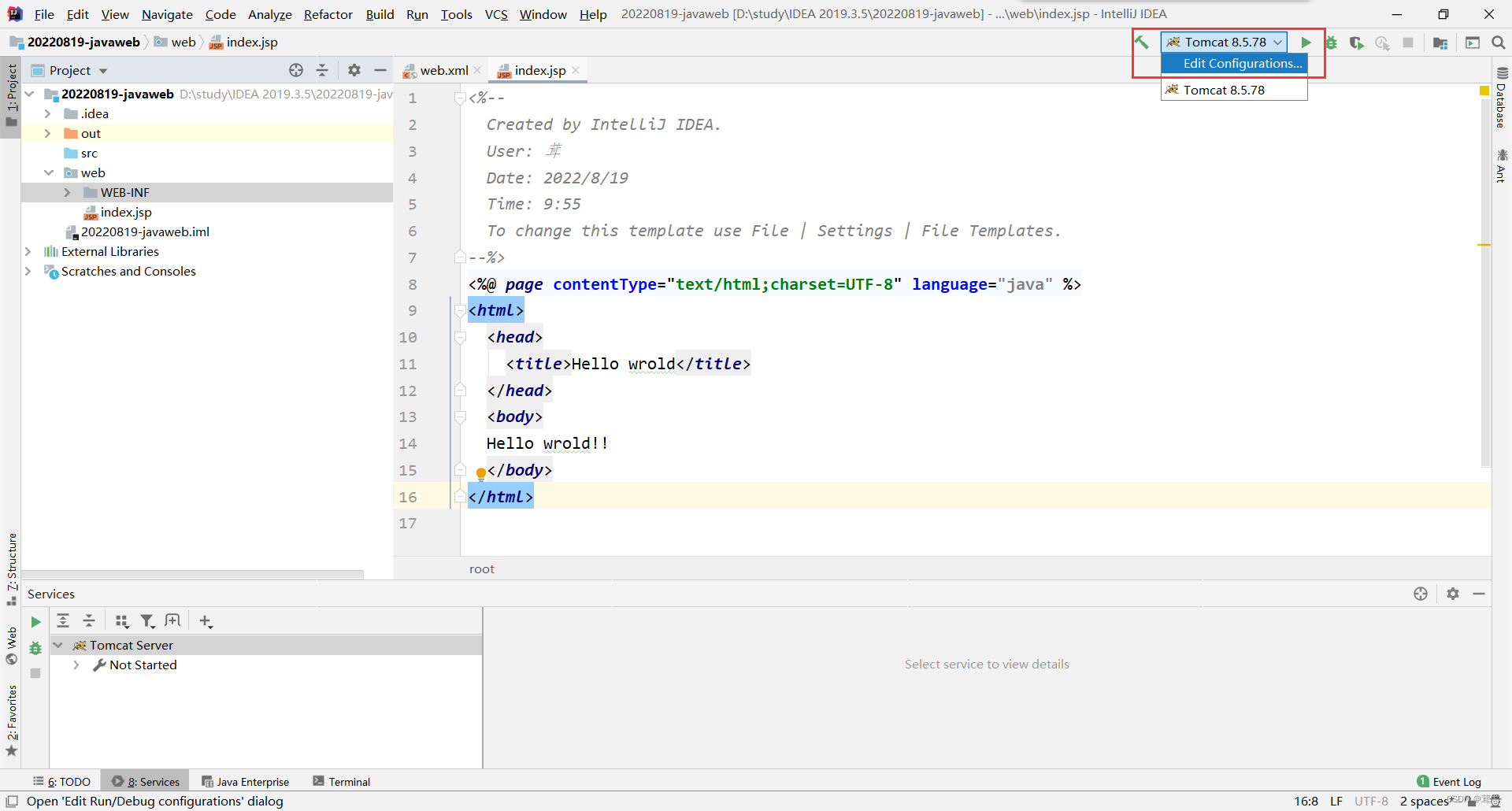Viewport: 1512px width, 811px height.
Task: Open Project panel settings gear
Action: (354, 70)
